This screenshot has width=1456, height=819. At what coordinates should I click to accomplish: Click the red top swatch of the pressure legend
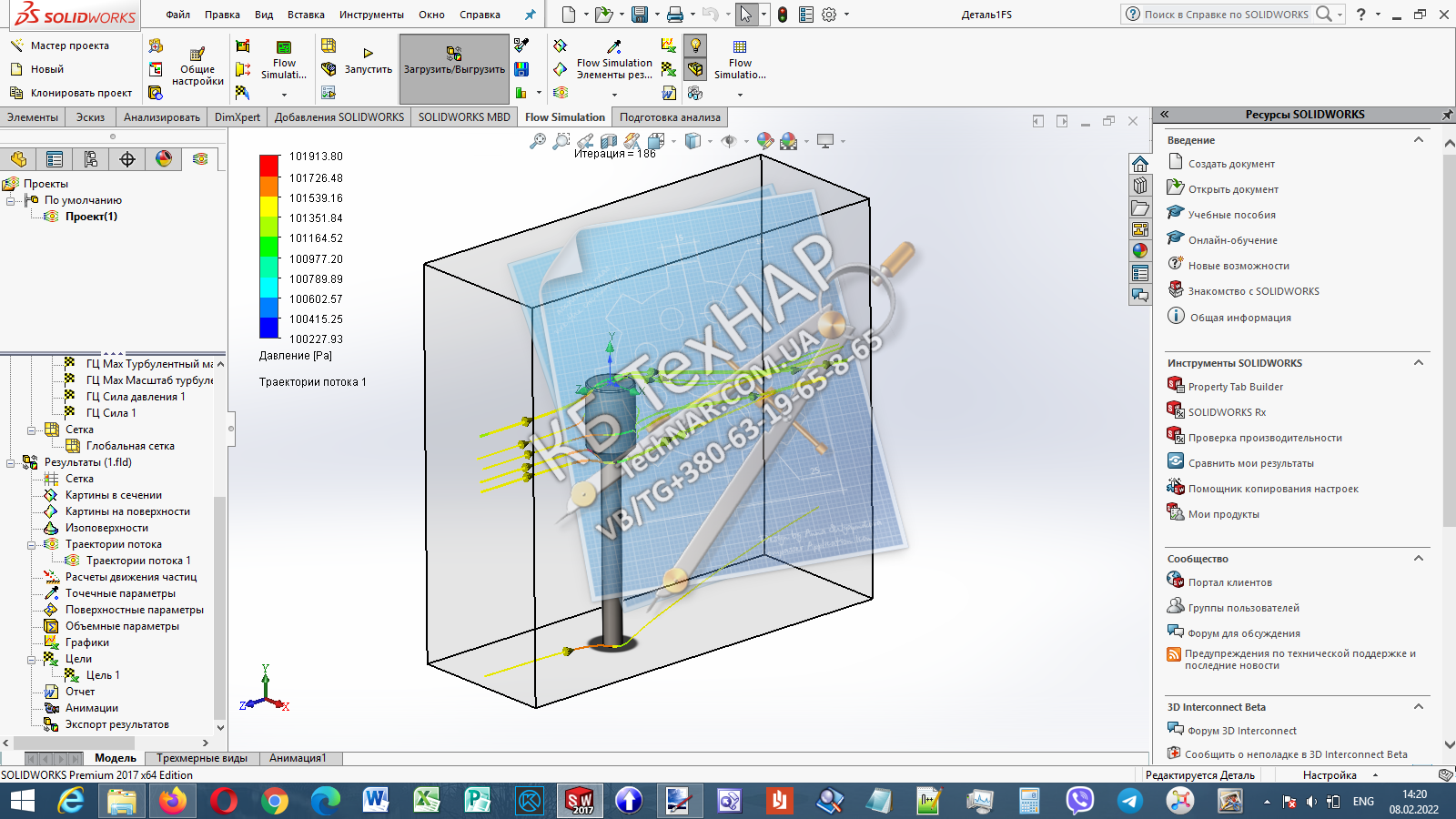point(269,166)
